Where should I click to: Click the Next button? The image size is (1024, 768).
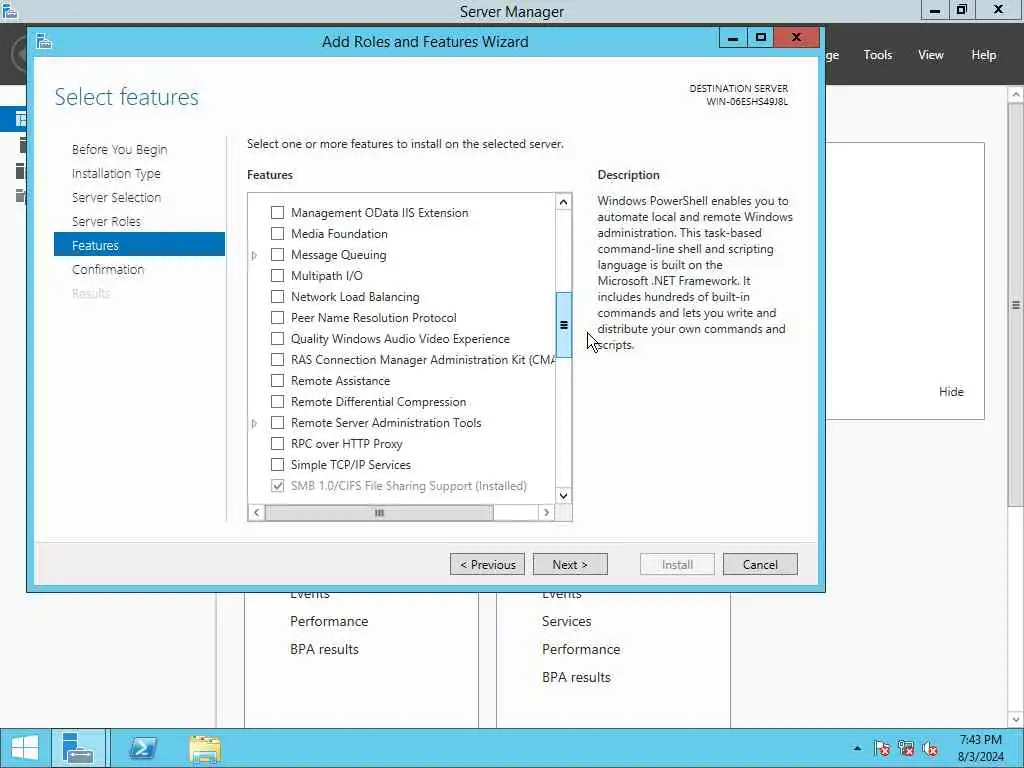[570, 564]
